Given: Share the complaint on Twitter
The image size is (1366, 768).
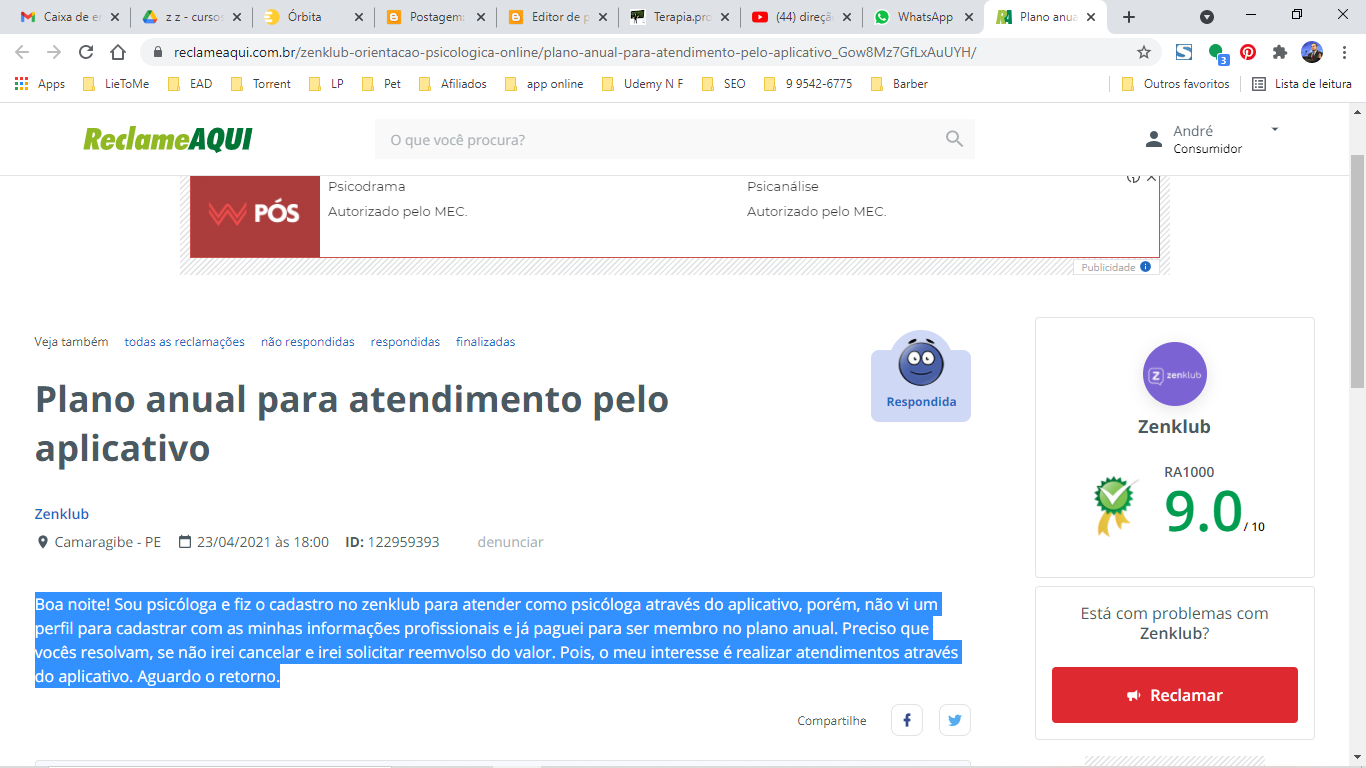Looking at the screenshot, I should [955, 720].
